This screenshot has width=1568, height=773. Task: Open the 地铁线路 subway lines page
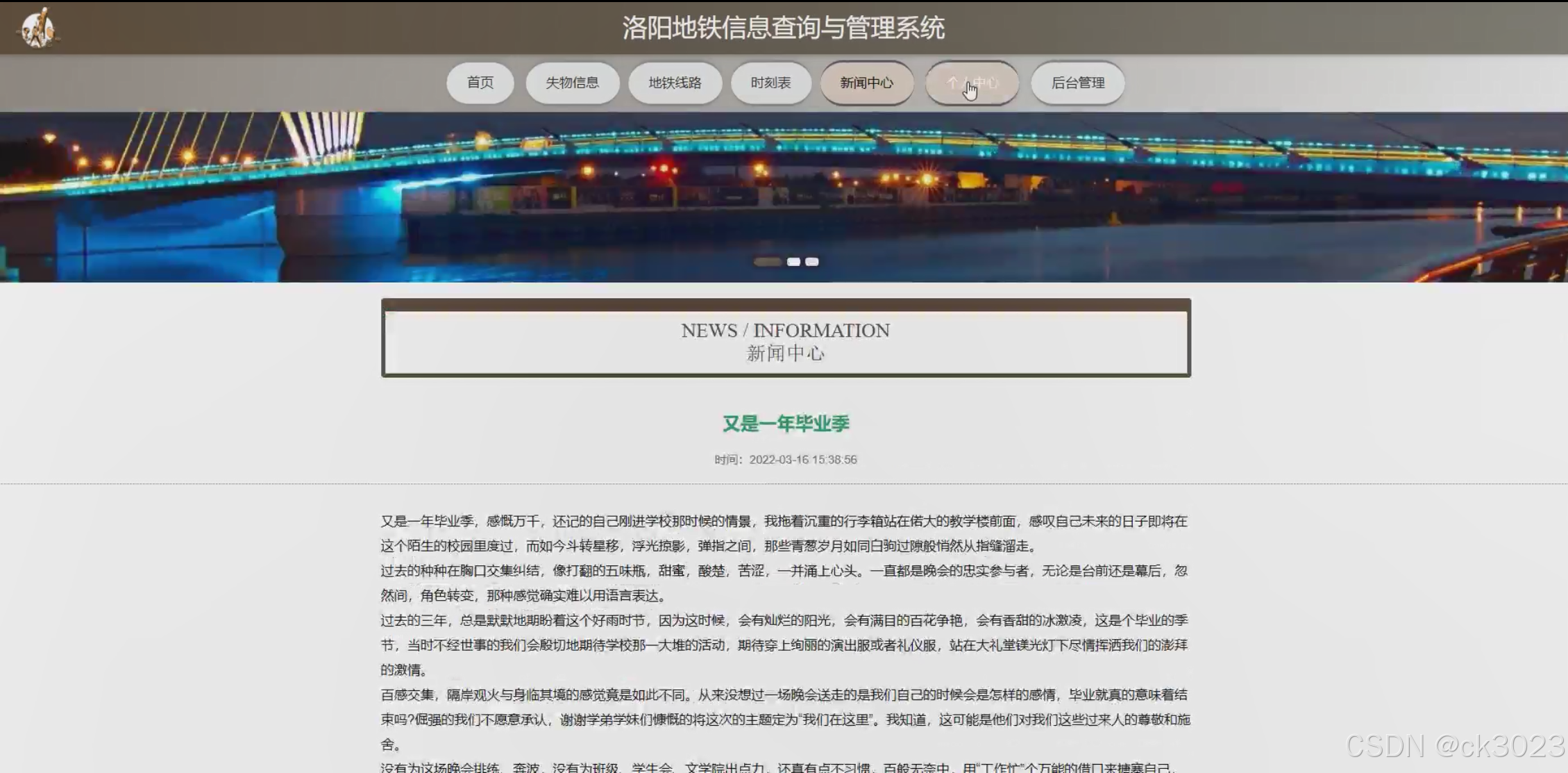click(x=675, y=83)
